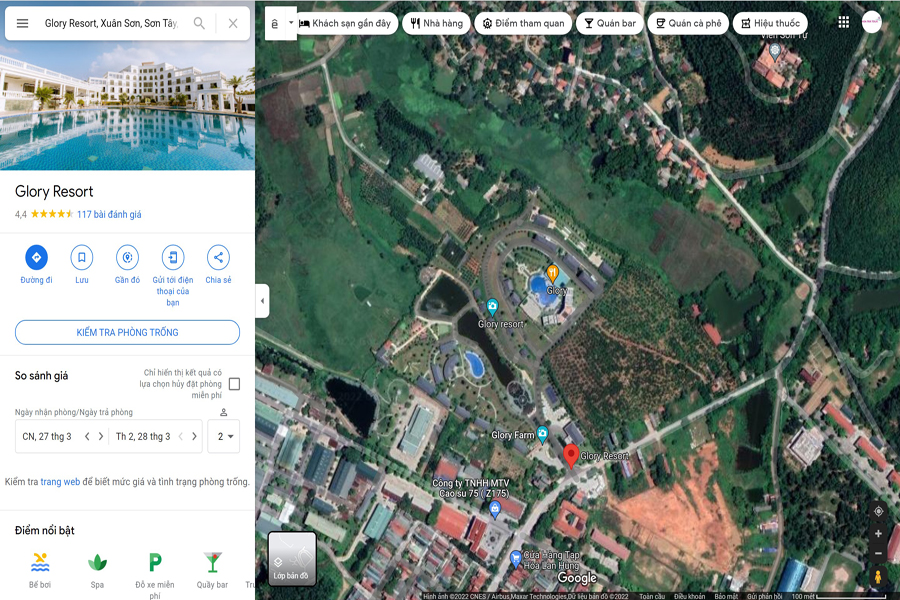Select Điểm tham quan filter chip
Image resolution: width=900 pixels, height=600 pixels.
[x=523, y=24]
